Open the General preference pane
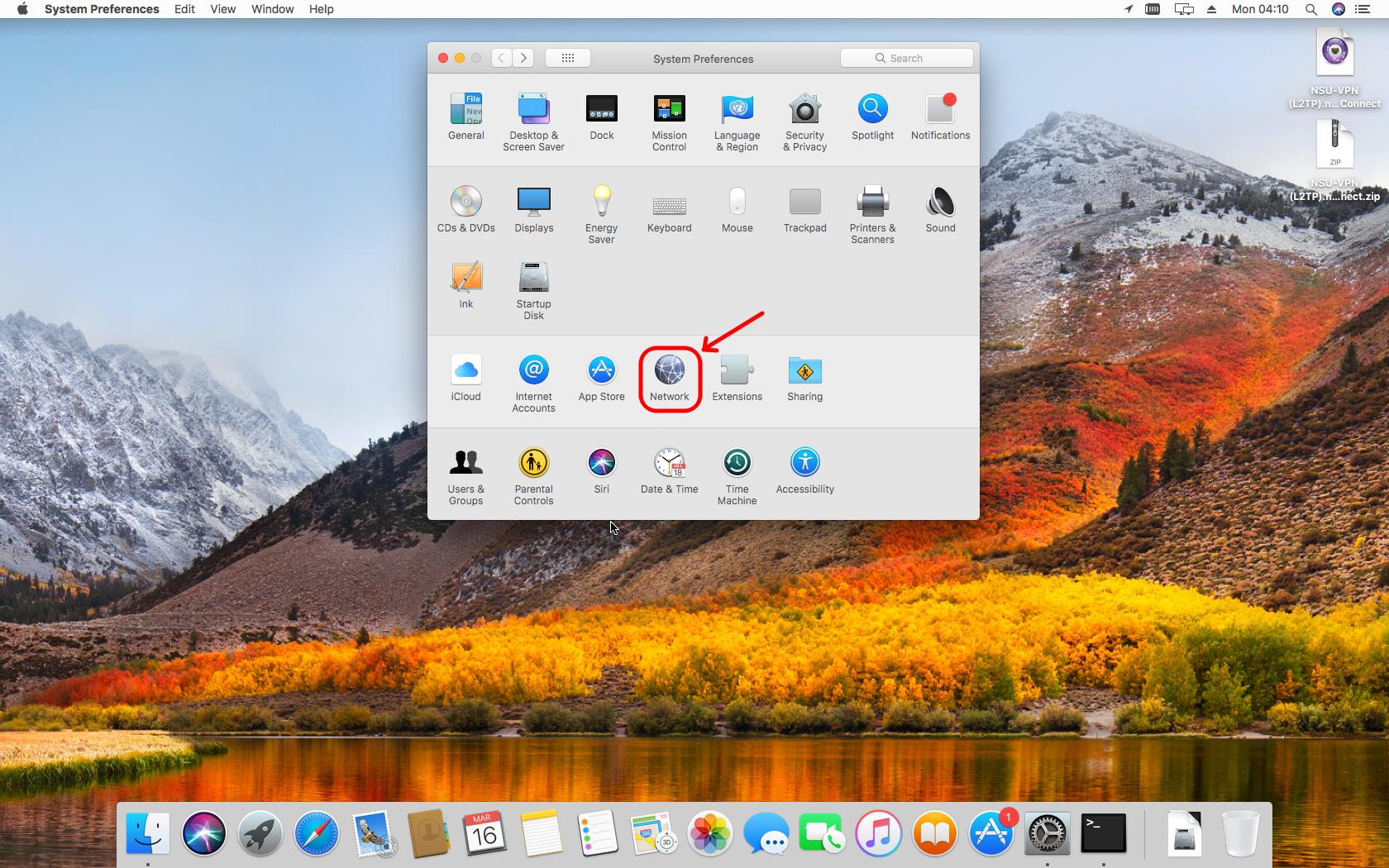Viewport: 1389px width, 868px height. pos(466,117)
